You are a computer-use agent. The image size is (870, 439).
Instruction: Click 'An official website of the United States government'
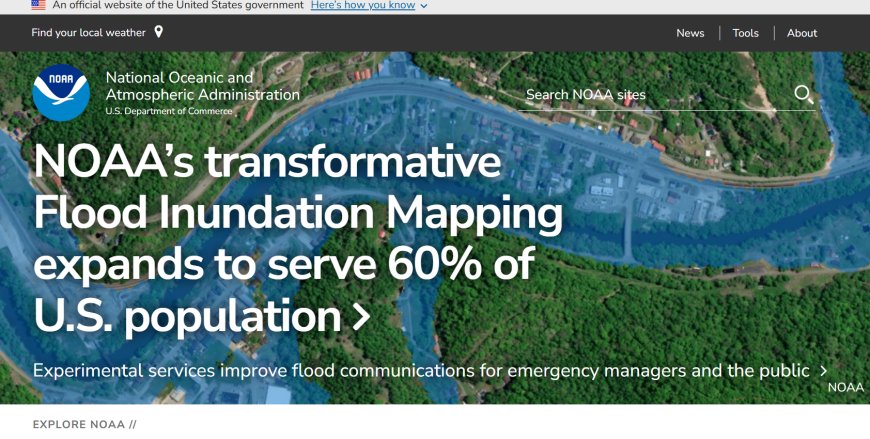point(178,5)
